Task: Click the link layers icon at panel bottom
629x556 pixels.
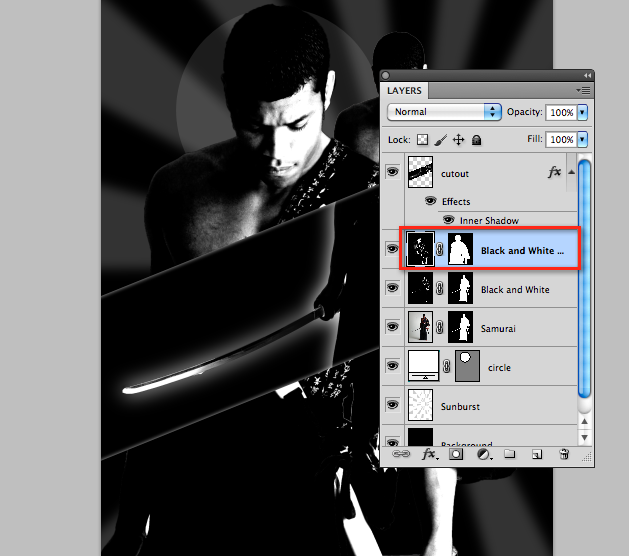Action: (x=401, y=454)
